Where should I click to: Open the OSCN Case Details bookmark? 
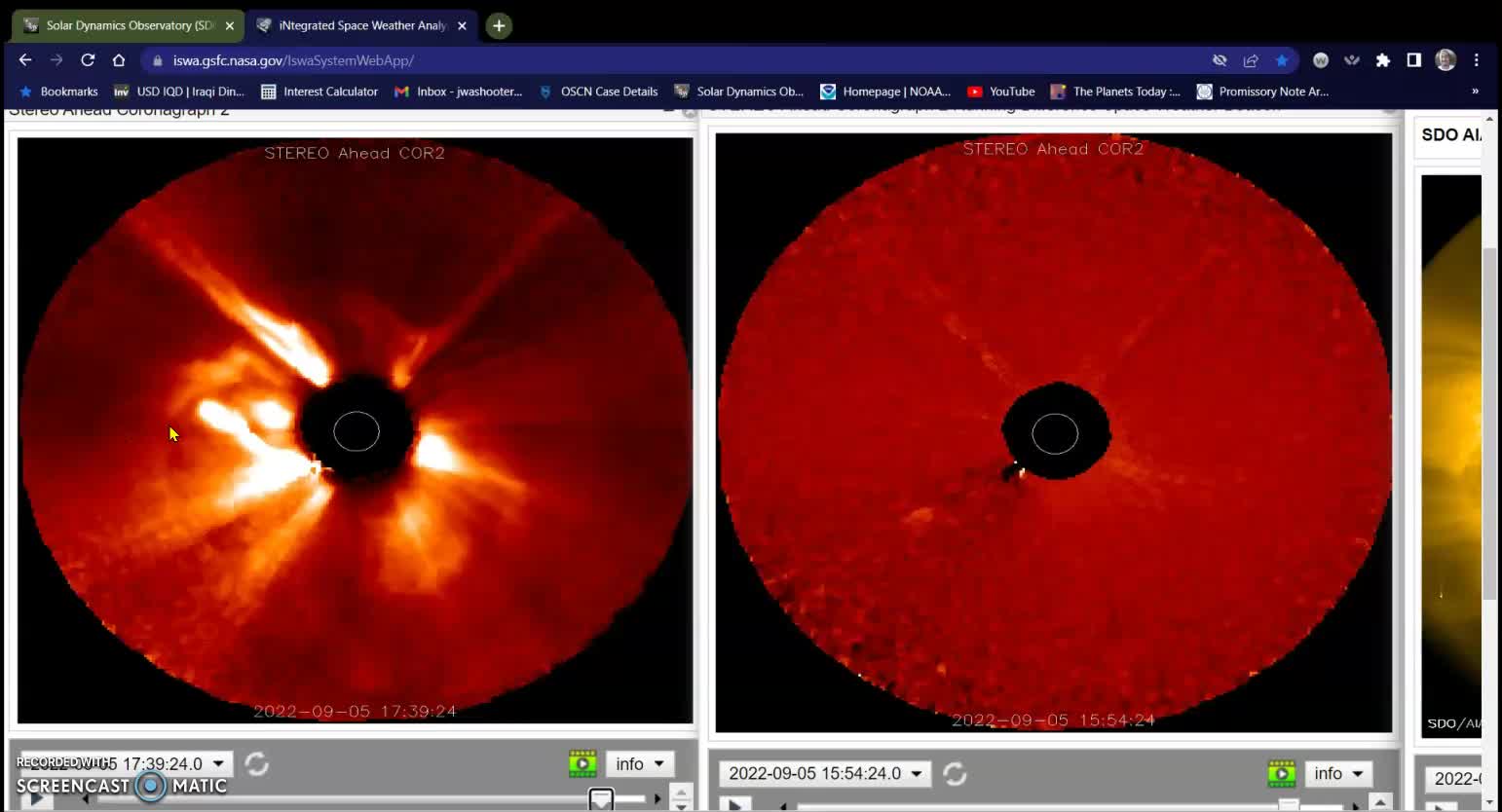pos(598,92)
